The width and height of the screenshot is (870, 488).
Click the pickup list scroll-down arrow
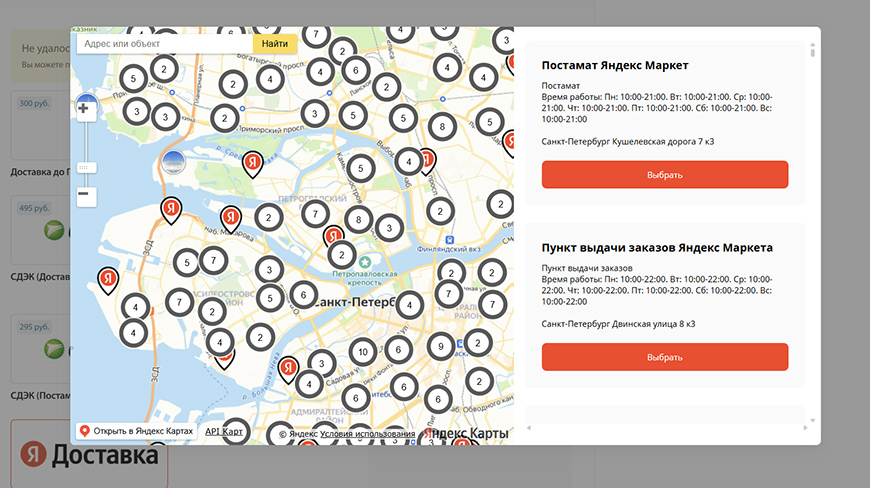coord(812,421)
